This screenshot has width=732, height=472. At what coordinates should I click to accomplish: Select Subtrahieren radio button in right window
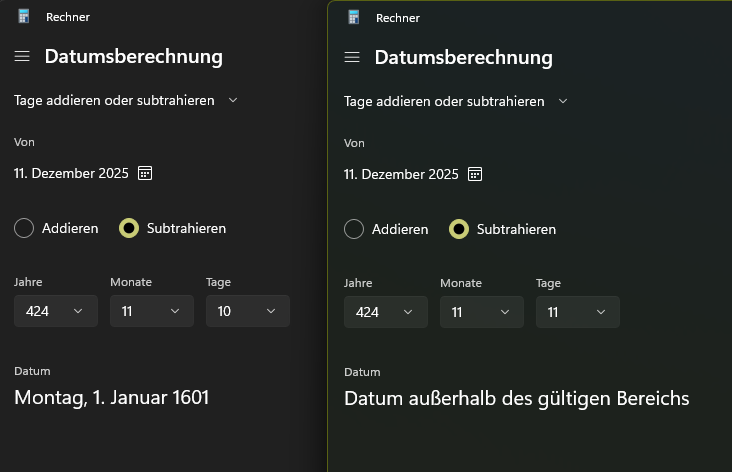pos(459,229)
